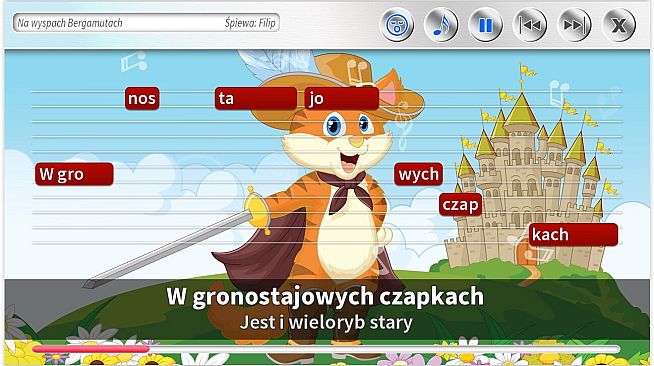Click lyric line 'W gronostajowych czapkach'
The height and width of the screenshot is (366, 654).
point(325,296)
